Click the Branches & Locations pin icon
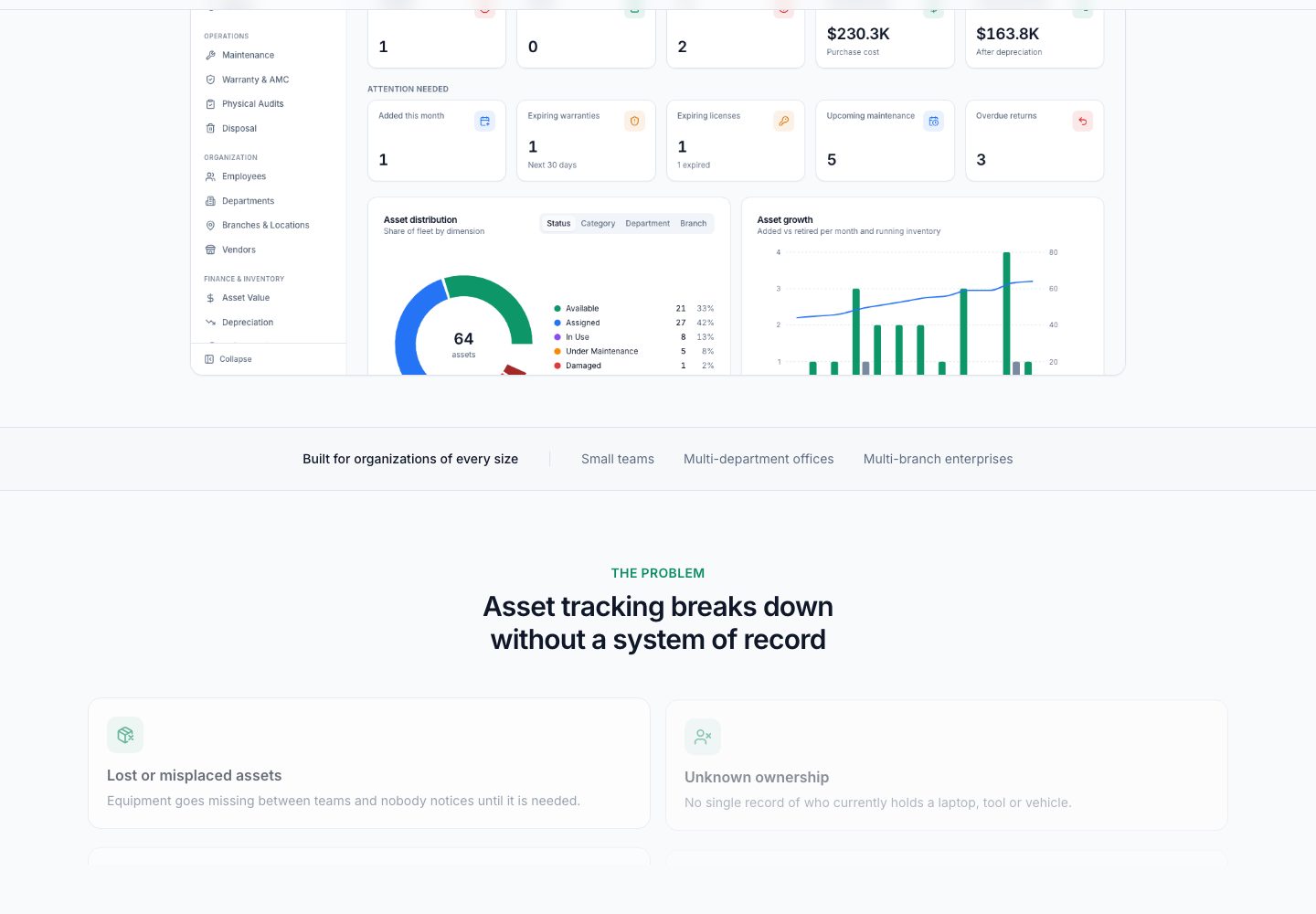This screenshot has height=914, width=1316. tap(210, 225)
